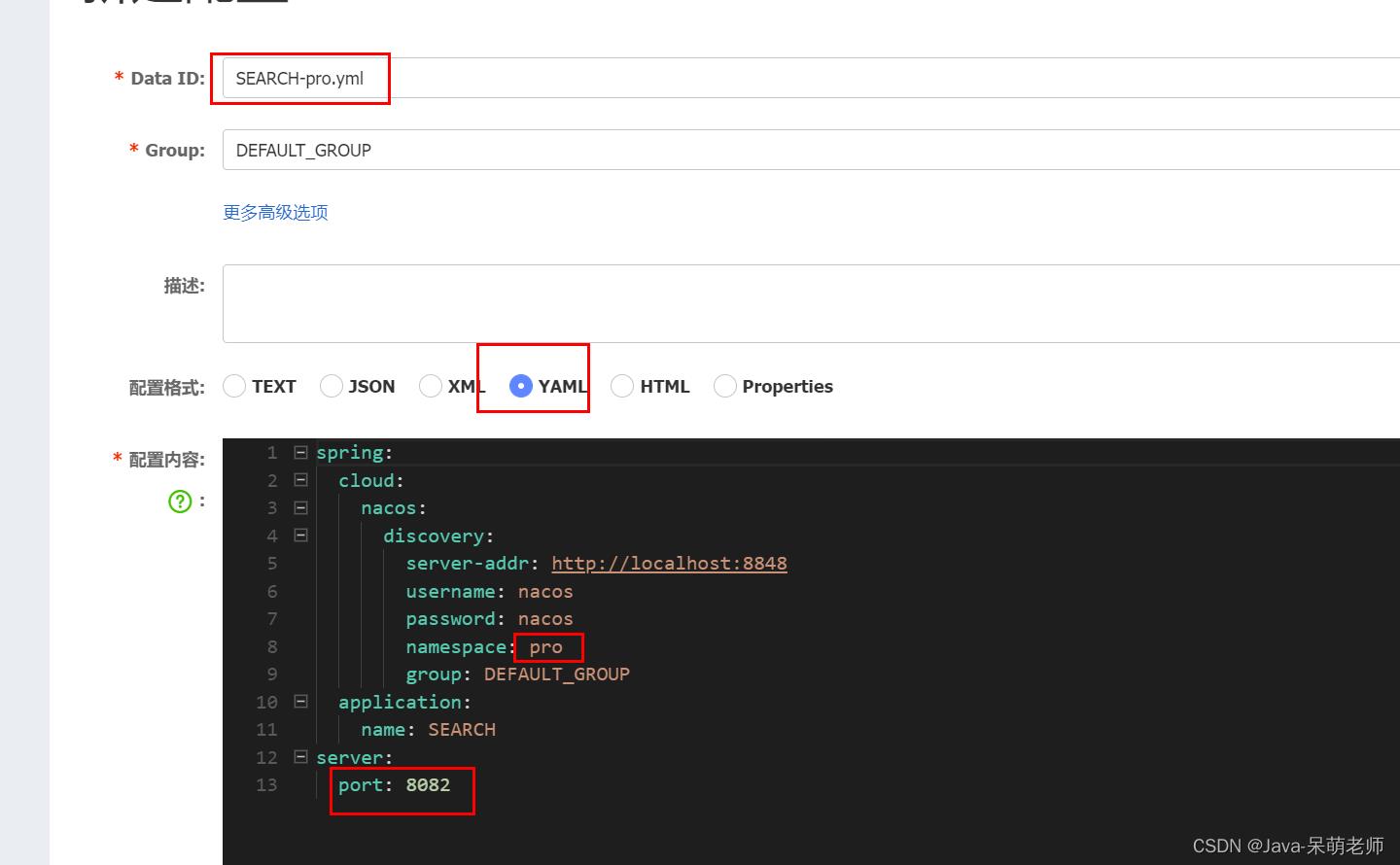Viewport: 1400px width, 865px height.
Task: Collapse the server: block on line 12
Action: (x=300, y=756)
